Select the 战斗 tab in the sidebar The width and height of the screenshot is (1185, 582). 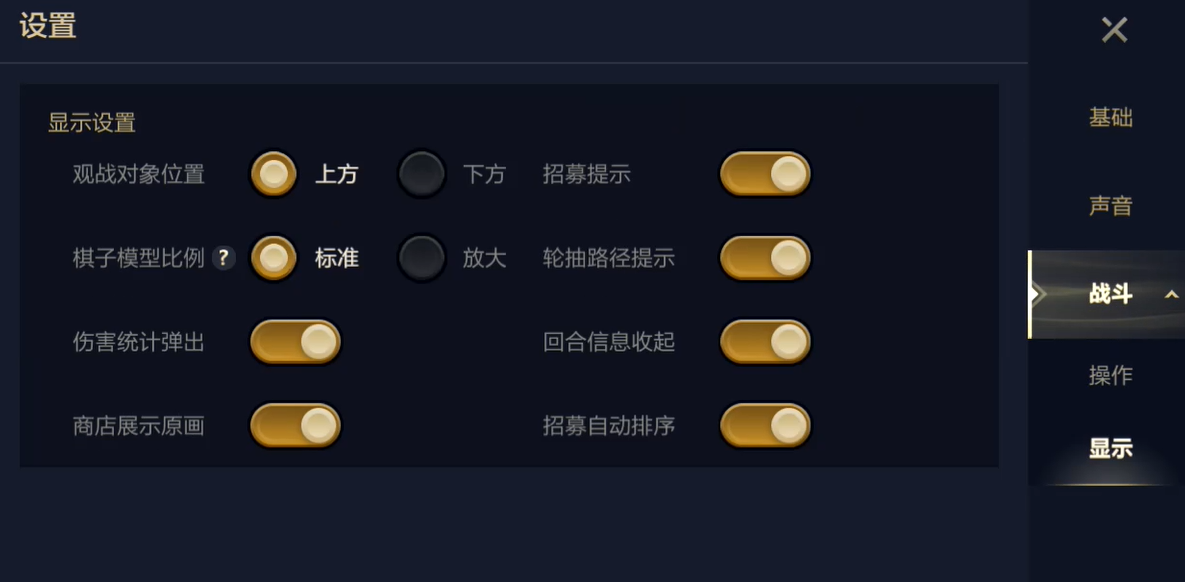click(x=1108, y=294)
